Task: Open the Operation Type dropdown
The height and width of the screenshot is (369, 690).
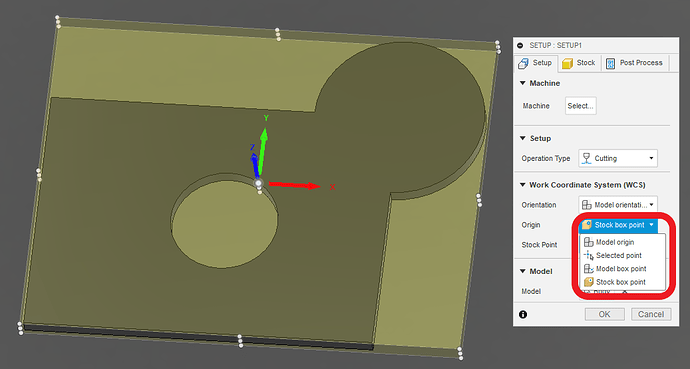Action: click(618, 158)
